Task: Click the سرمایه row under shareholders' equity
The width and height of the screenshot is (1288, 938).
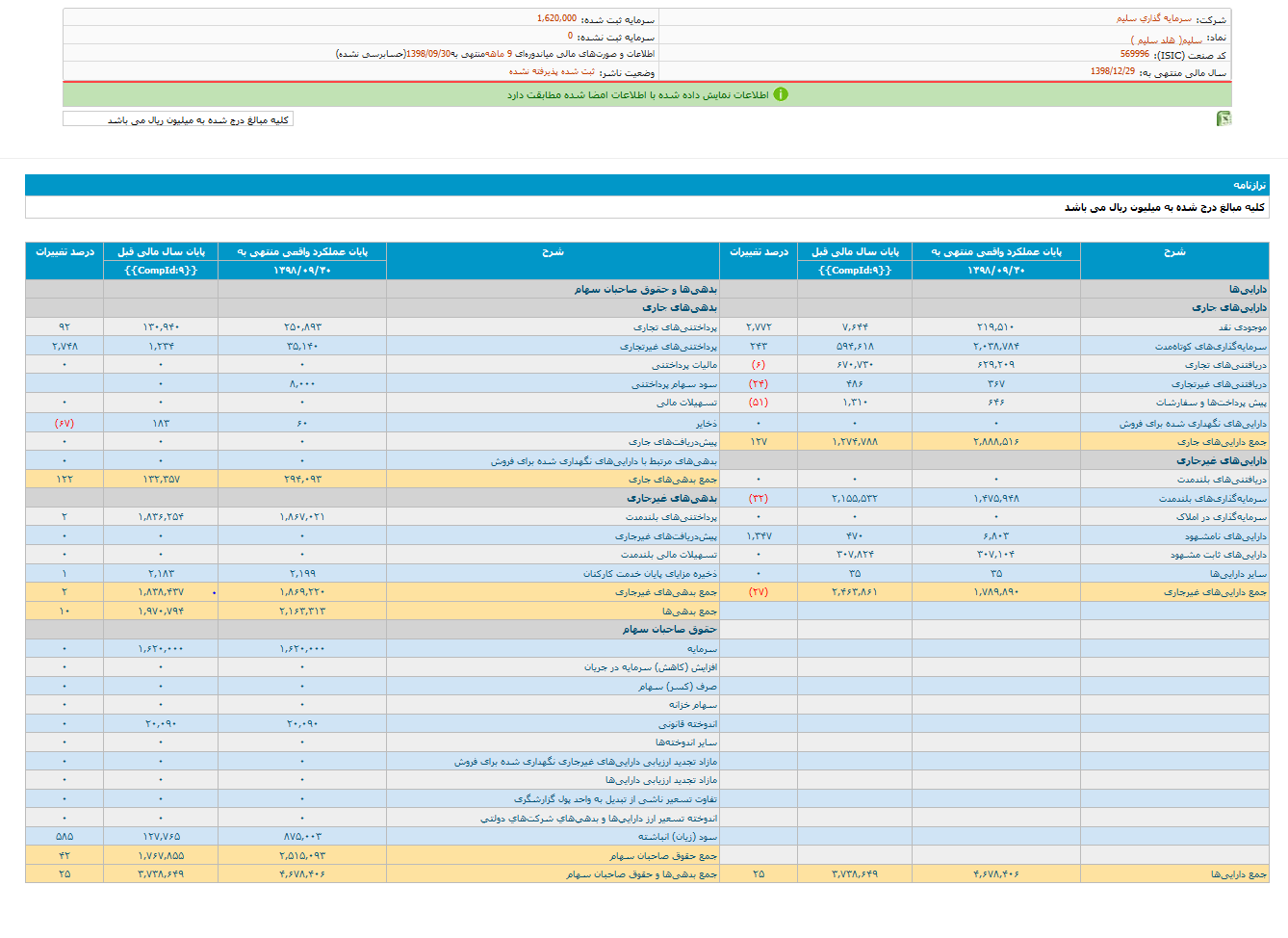Action: [x=702, y=649]
